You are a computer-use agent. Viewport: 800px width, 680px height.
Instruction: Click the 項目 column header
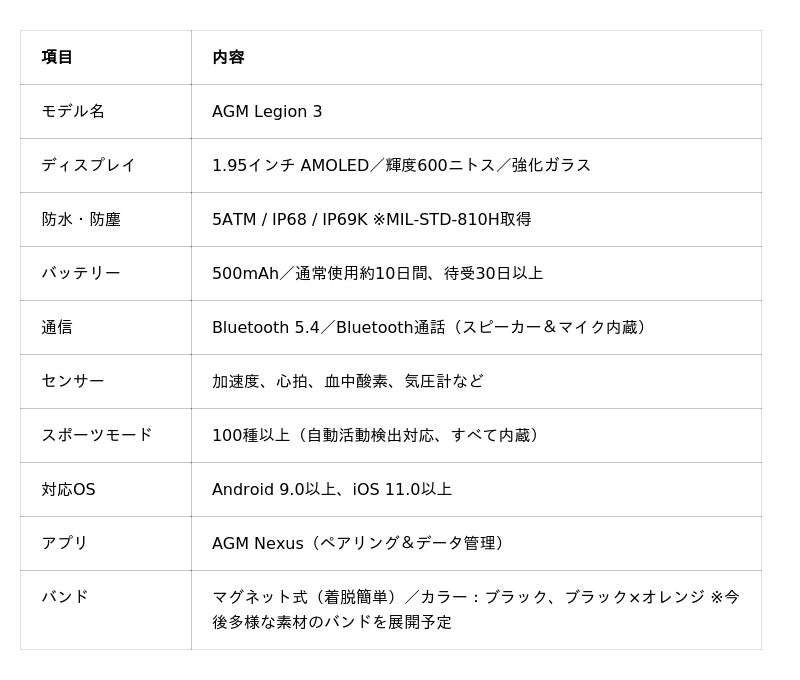click(x=57, y=57)
